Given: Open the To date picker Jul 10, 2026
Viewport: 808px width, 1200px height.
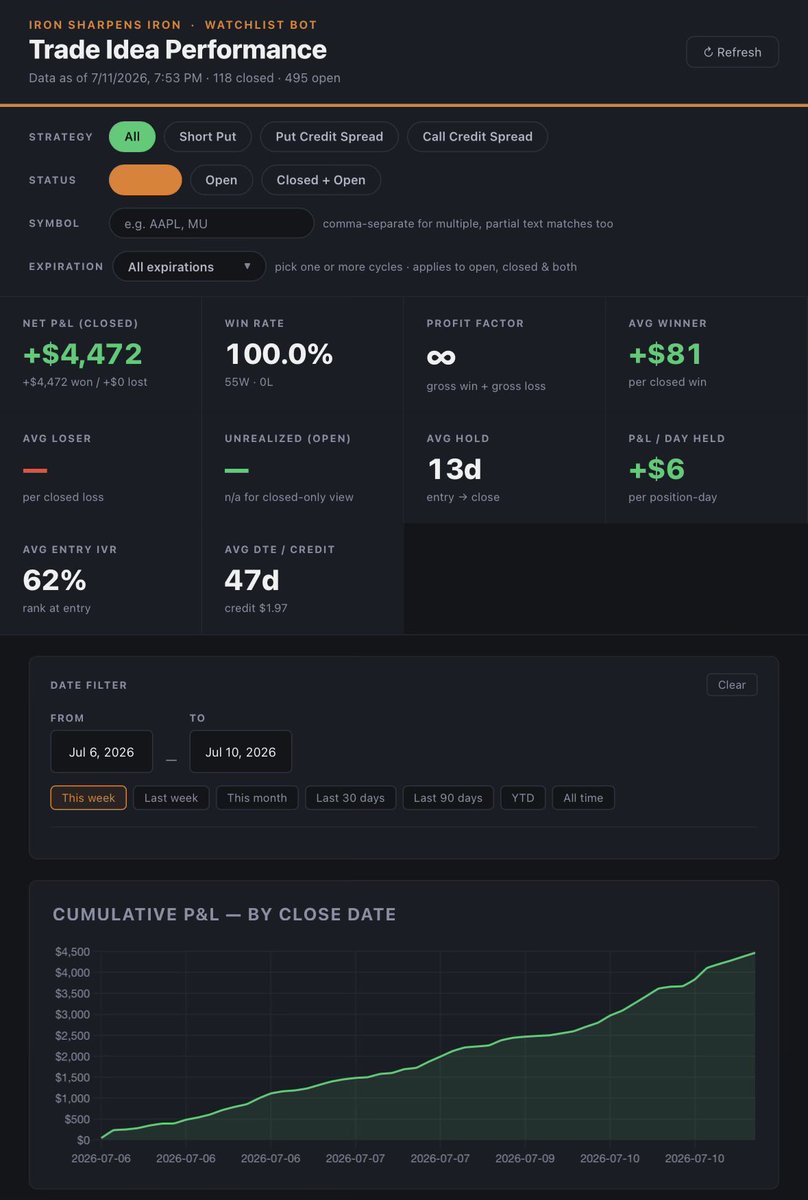Looking at the screenshot, I should click(x=240, y=752).
